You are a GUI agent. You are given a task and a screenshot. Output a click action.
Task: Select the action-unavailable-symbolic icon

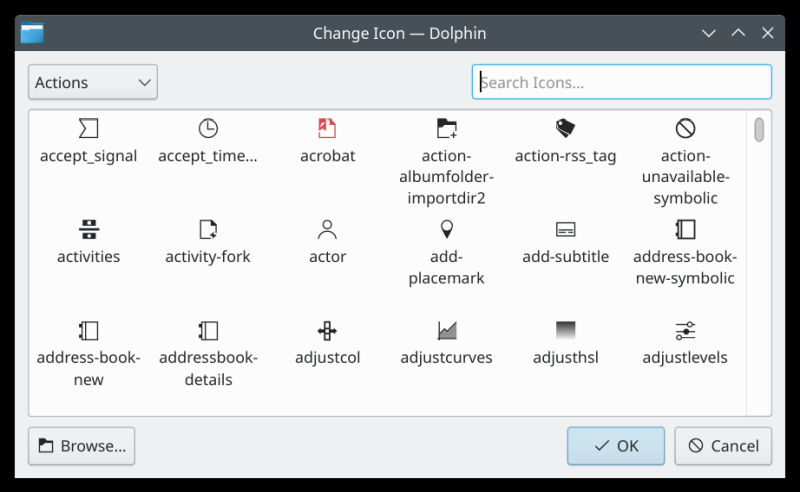pyautogui.click(x=685, y=128)
